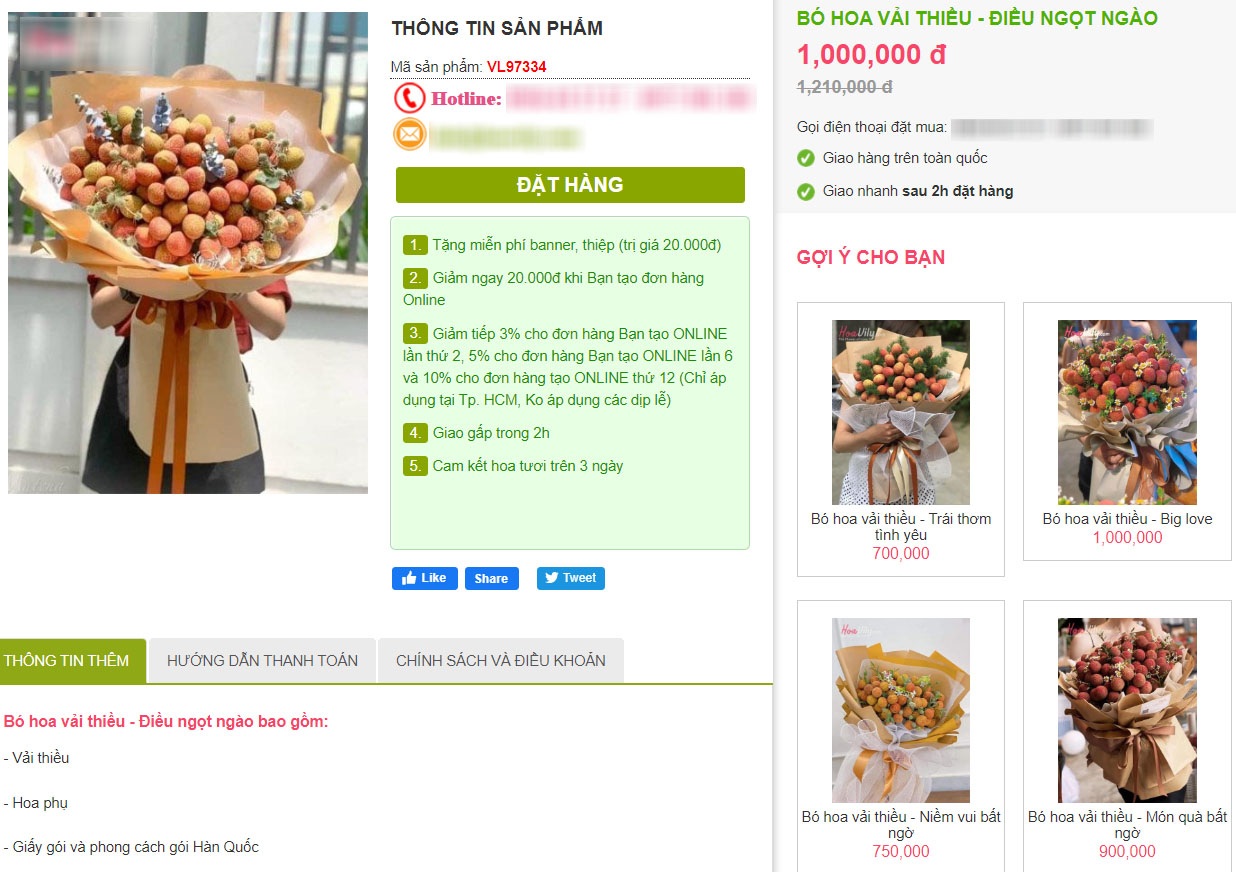Open the main lychee bouquet product image
1236x872 pixels.
point(188,253)
